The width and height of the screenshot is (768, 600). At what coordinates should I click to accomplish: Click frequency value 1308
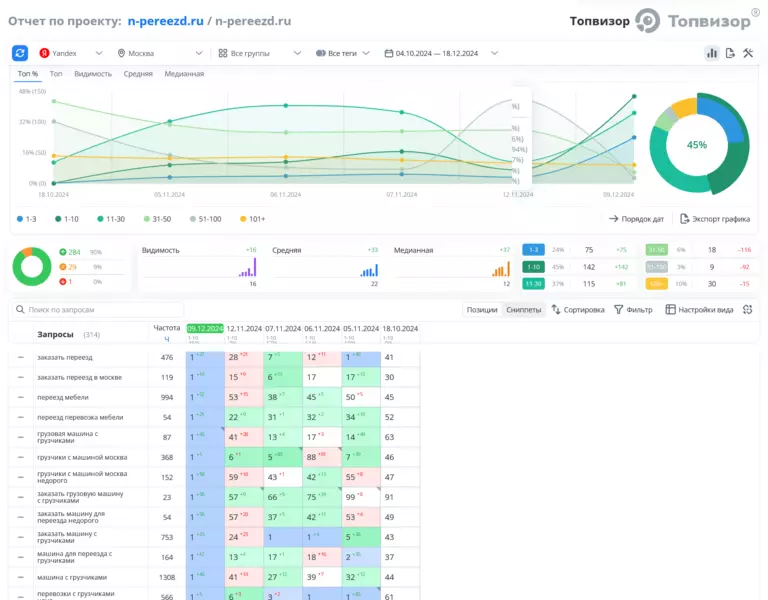167,577
